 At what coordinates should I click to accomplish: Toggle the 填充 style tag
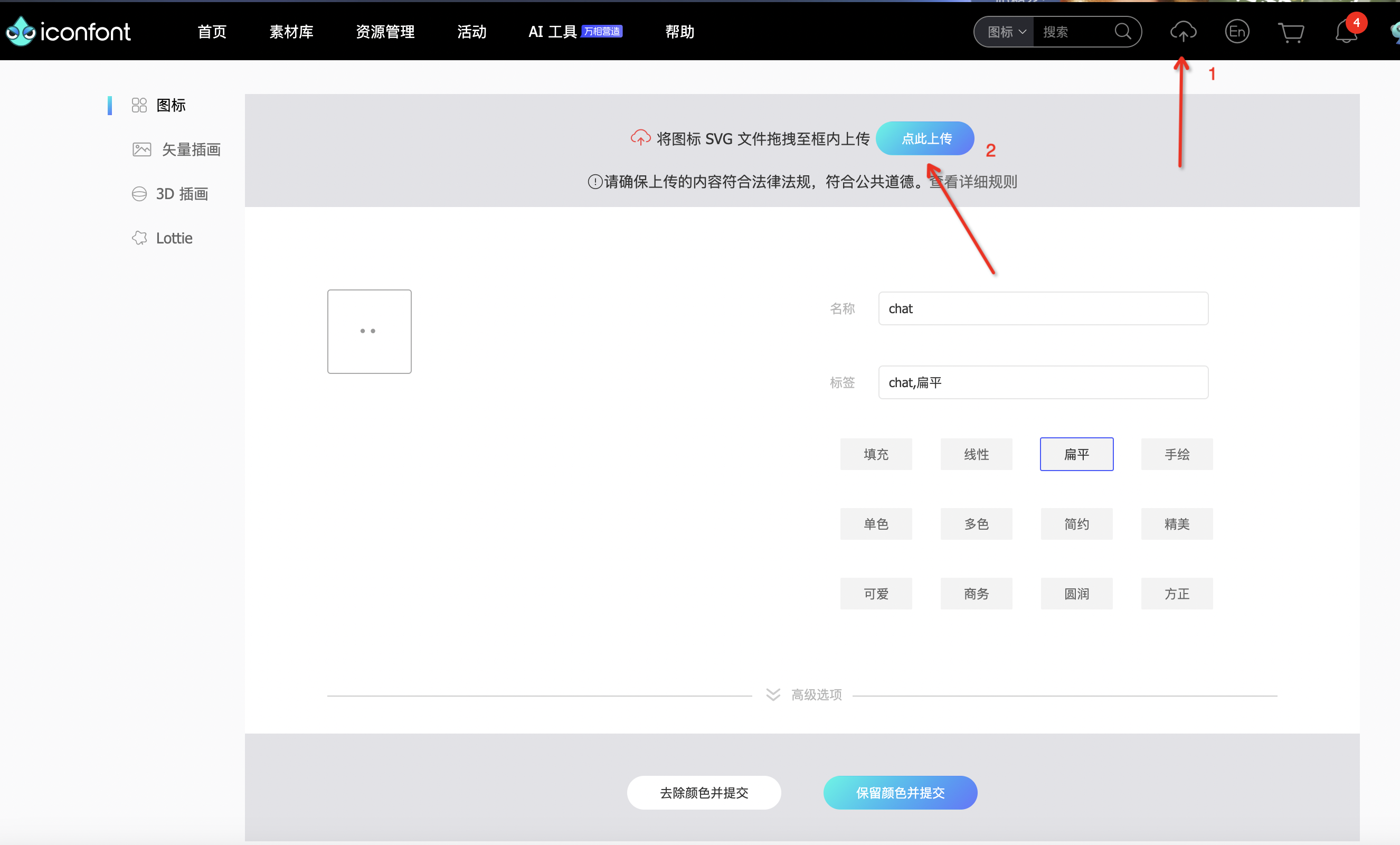876,454
